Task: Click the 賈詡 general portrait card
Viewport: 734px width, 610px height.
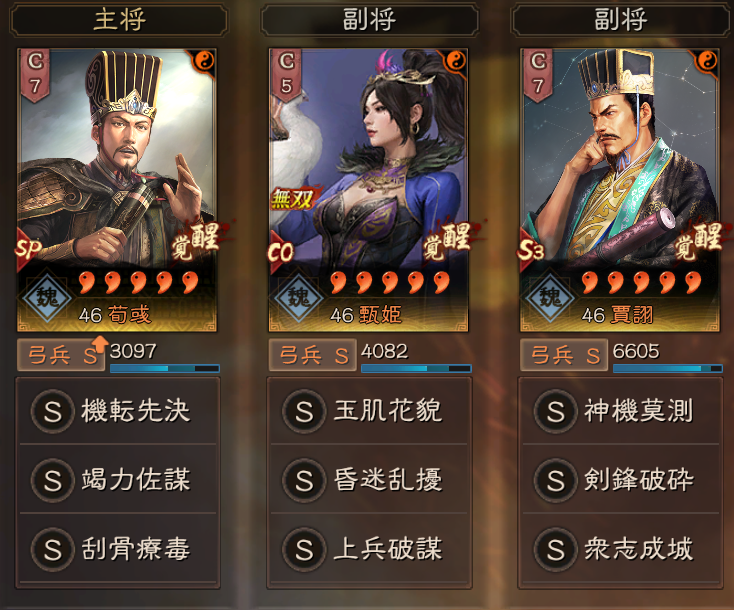Action: tap(620, 190)
